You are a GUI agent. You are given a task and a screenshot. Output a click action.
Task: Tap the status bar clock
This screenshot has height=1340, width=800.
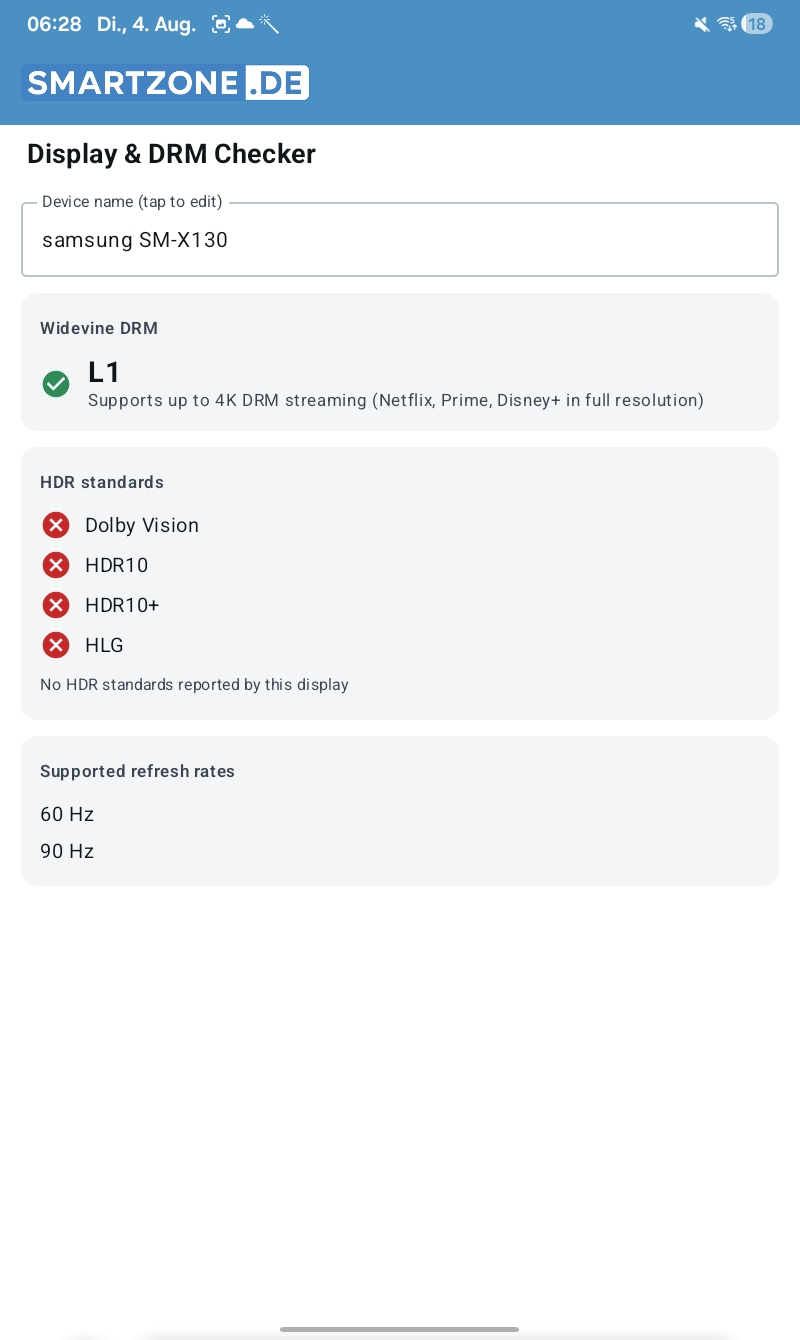point(54,24)
